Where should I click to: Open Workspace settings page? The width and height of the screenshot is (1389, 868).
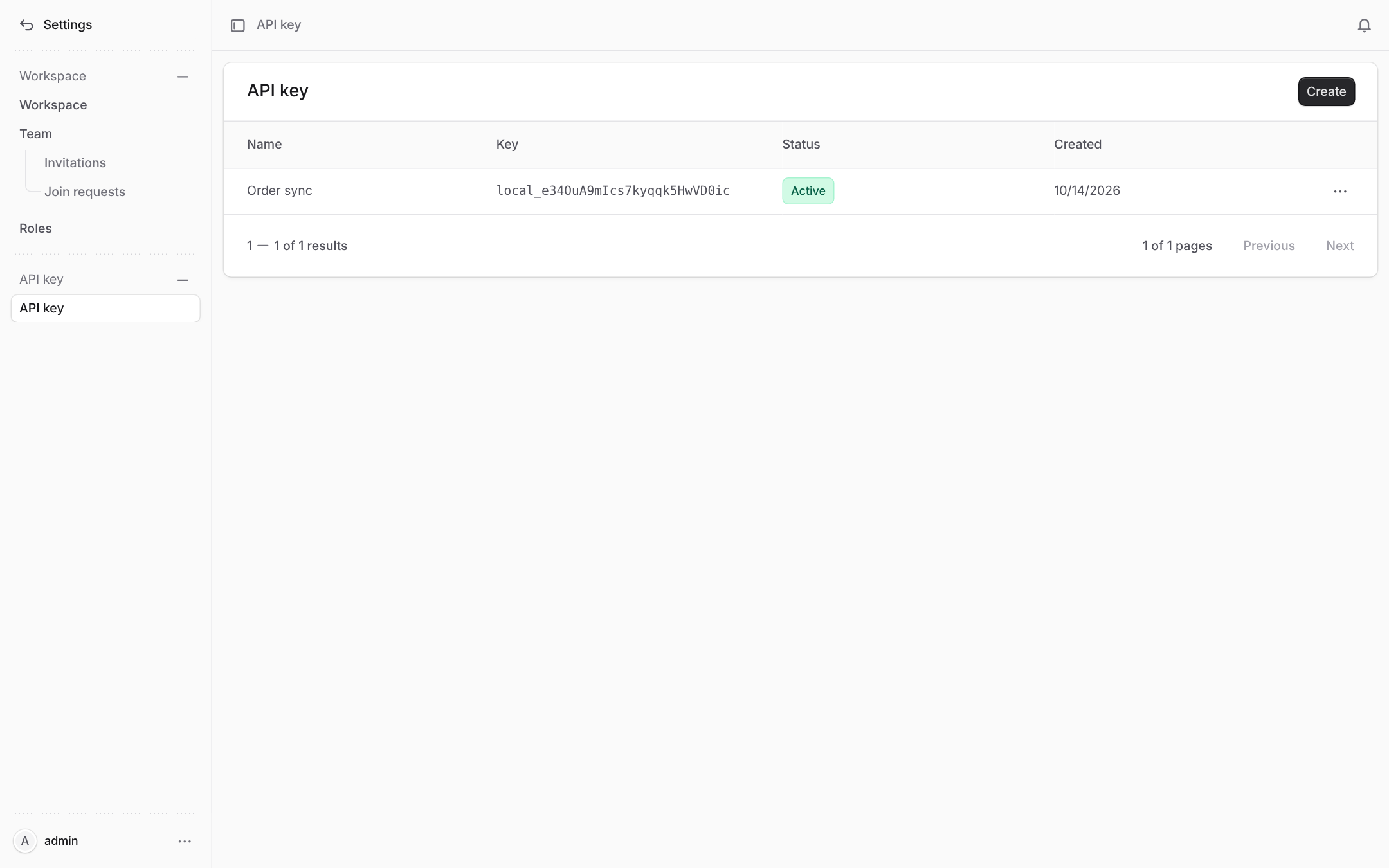[x=53, y=105]
